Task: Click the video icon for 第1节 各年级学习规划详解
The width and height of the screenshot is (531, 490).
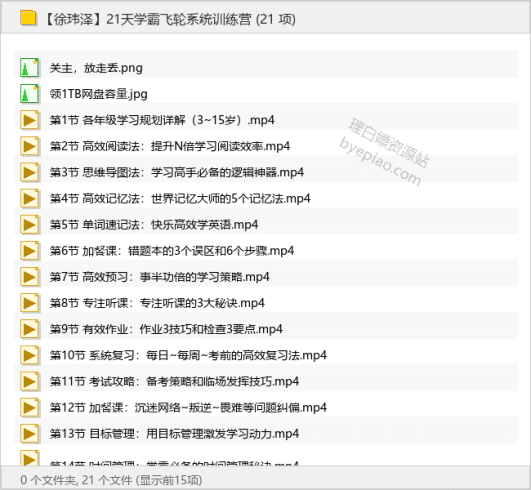Action: tap(29, 120)
